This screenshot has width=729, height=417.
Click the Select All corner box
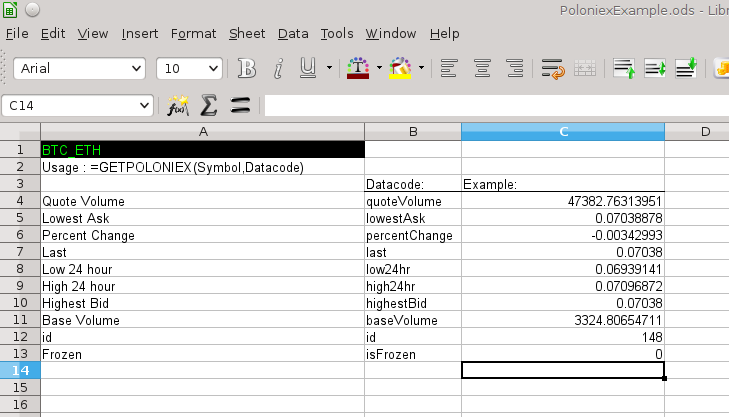click(20, 132)
